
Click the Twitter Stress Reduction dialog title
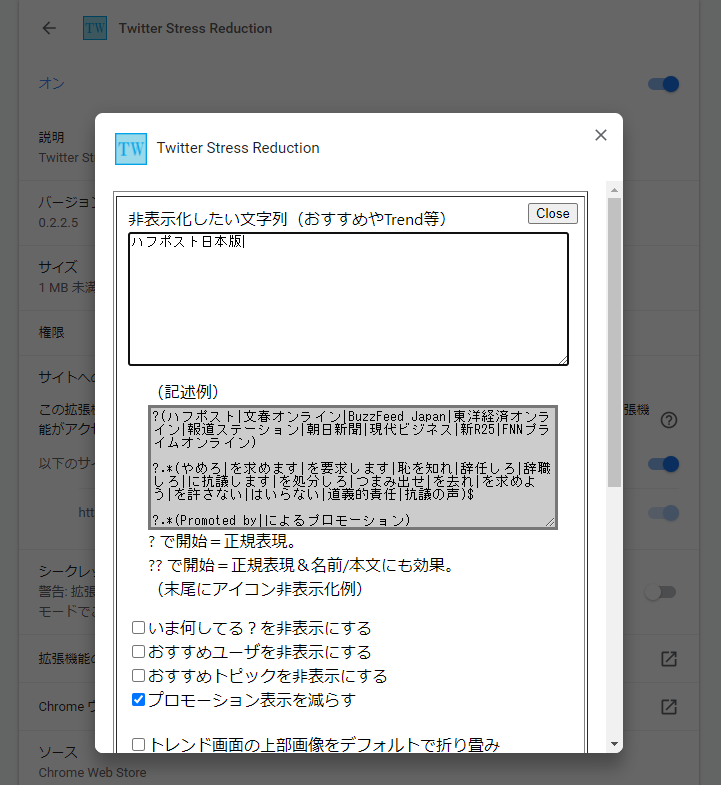tap(238, 148)
